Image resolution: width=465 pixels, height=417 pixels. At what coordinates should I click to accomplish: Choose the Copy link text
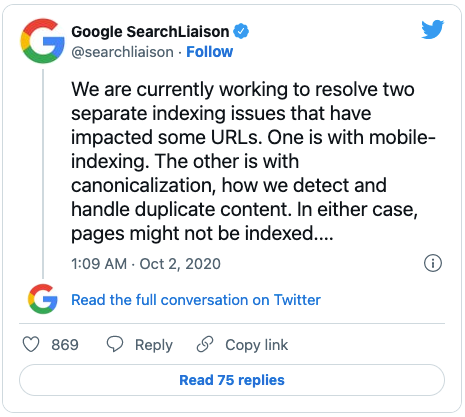pos(256,345)
